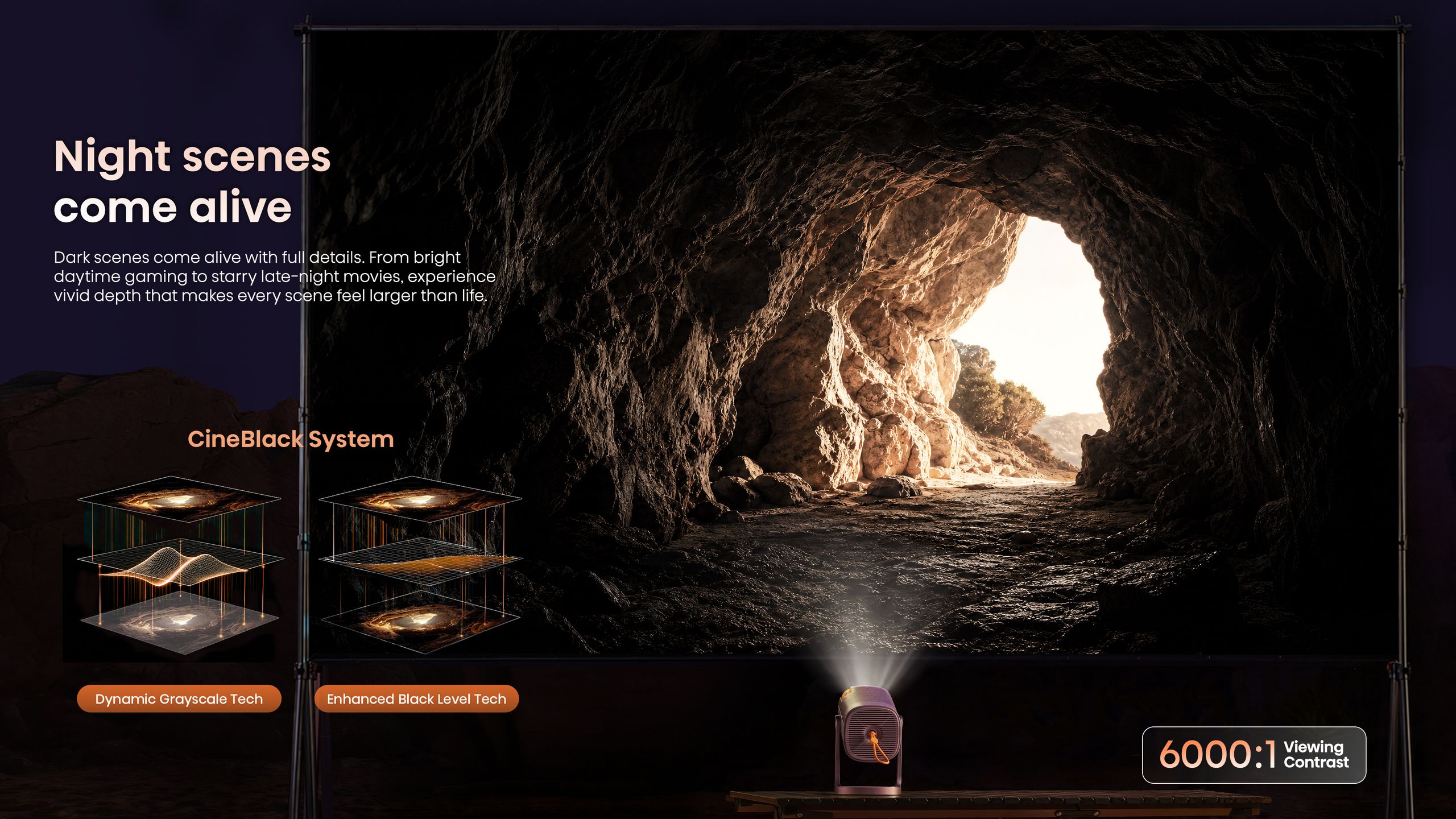Click the bottom pale layer of grayscale diagram
This screenshot has width=1456, height=819.
(x=180, y=620)
